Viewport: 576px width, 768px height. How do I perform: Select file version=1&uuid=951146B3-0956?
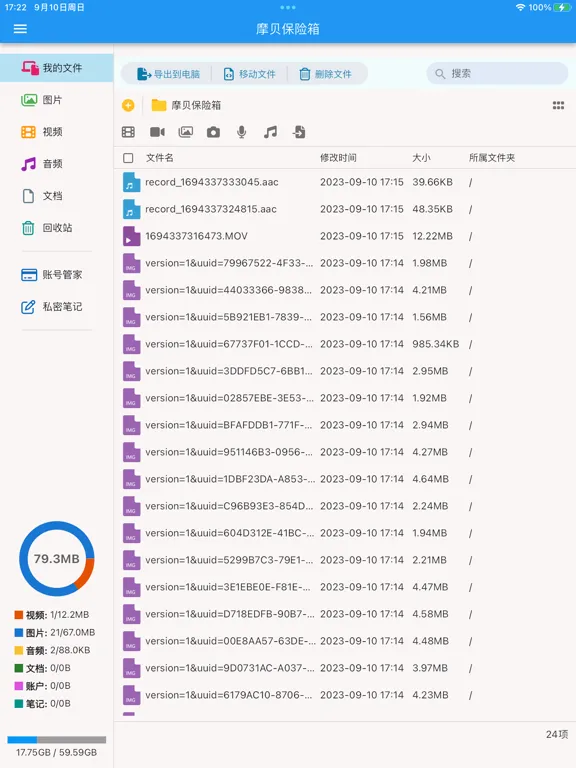[345, 452]
